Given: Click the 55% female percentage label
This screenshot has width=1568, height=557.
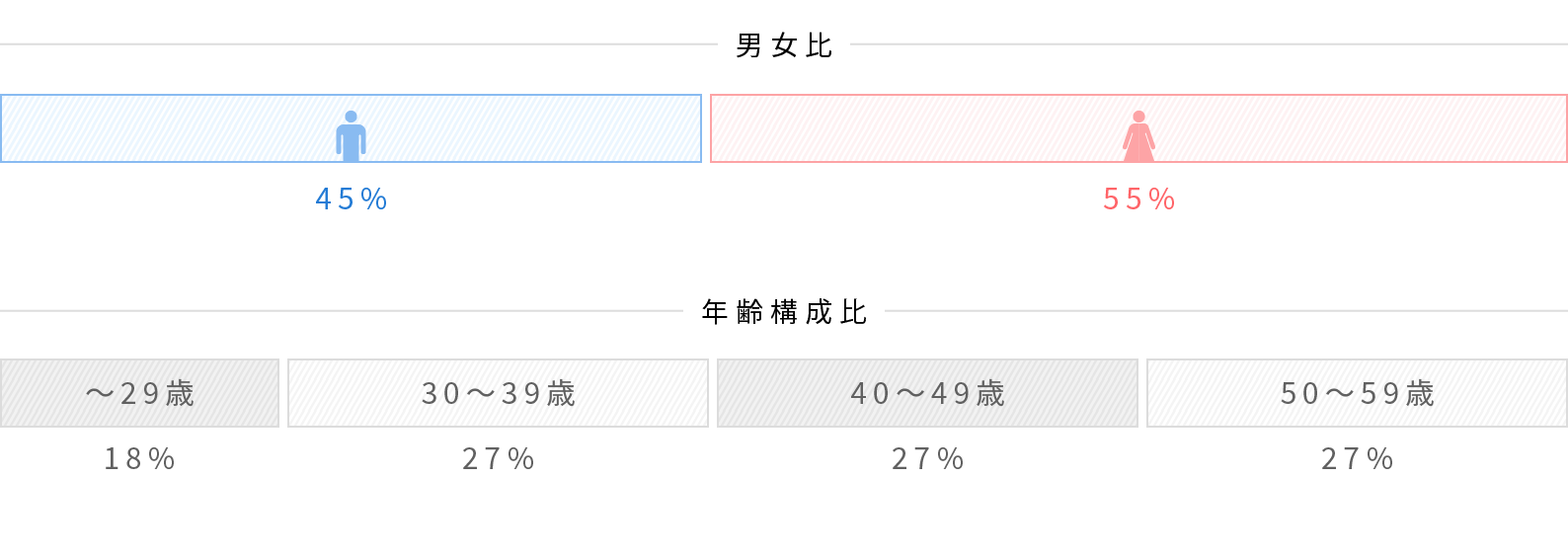Looking at the screenshot, I should [x=1138, y=199].
